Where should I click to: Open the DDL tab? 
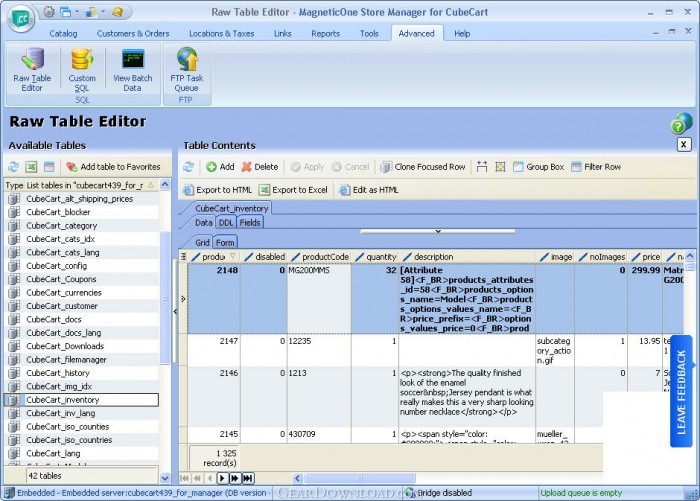tap(226, 223)
